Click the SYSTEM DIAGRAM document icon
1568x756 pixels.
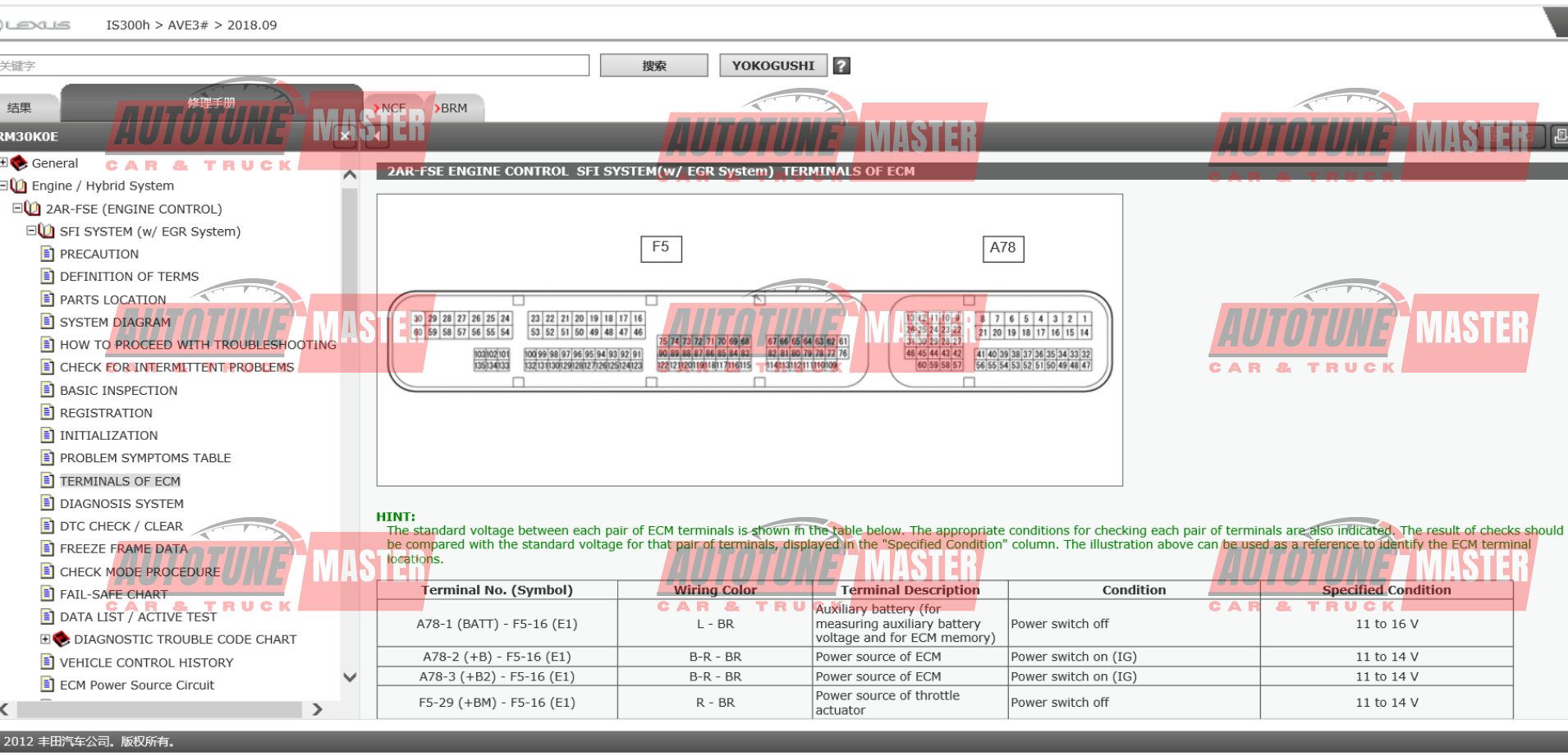48,322
